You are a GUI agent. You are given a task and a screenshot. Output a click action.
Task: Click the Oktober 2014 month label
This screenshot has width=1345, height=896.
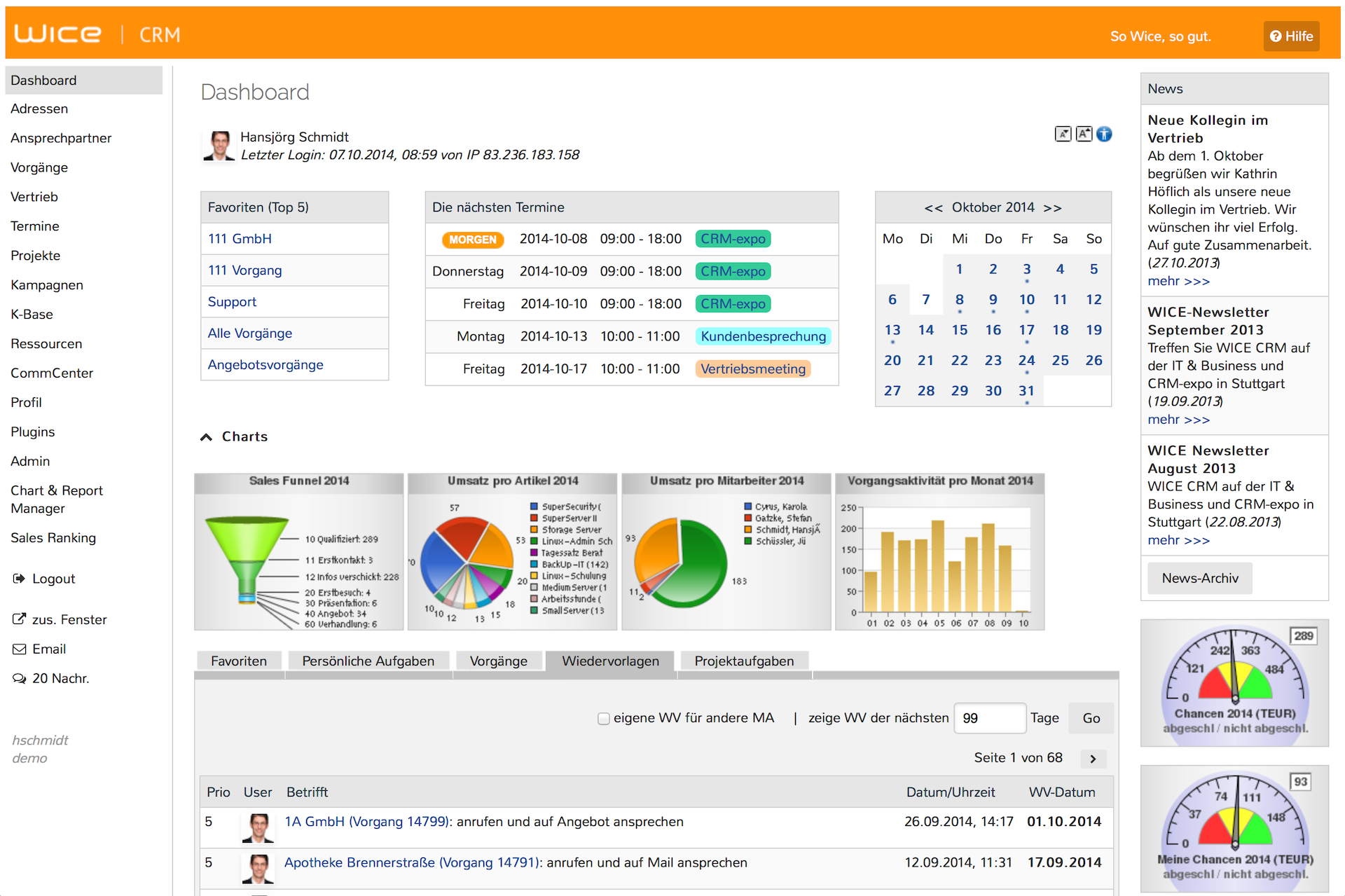pos(993,207)
